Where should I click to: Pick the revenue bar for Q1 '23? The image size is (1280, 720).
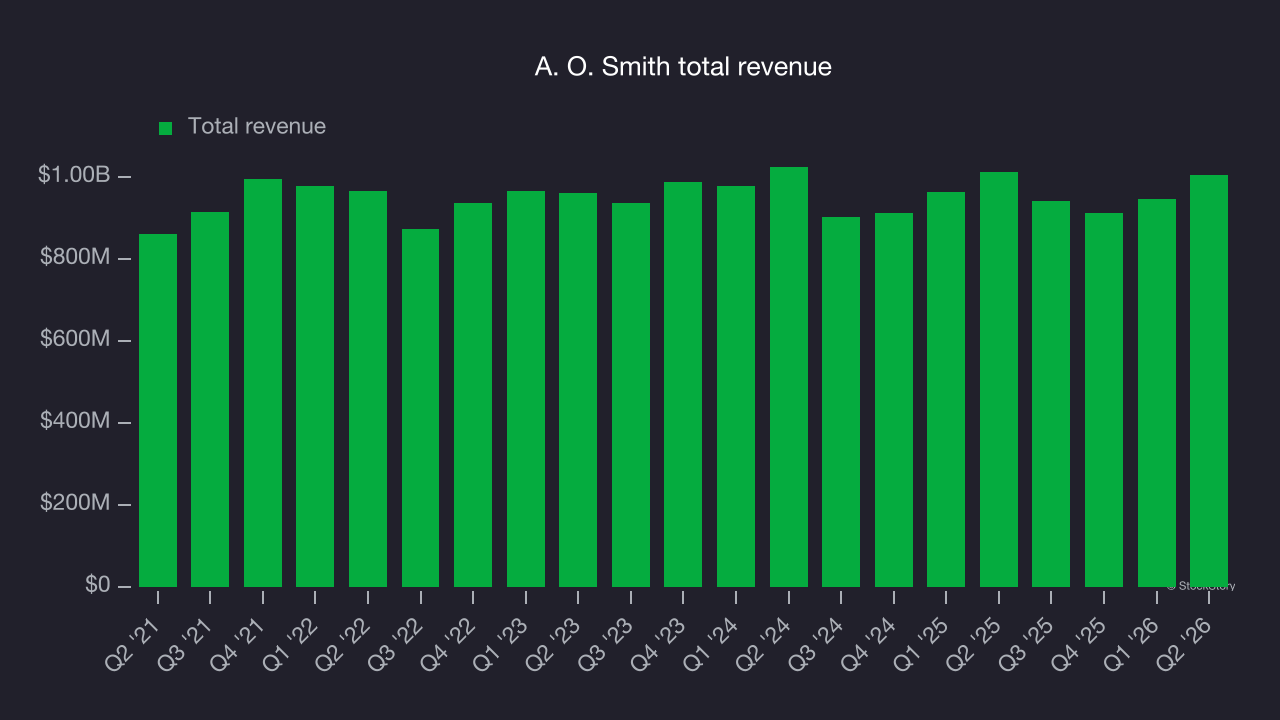[x=526, y=389]
